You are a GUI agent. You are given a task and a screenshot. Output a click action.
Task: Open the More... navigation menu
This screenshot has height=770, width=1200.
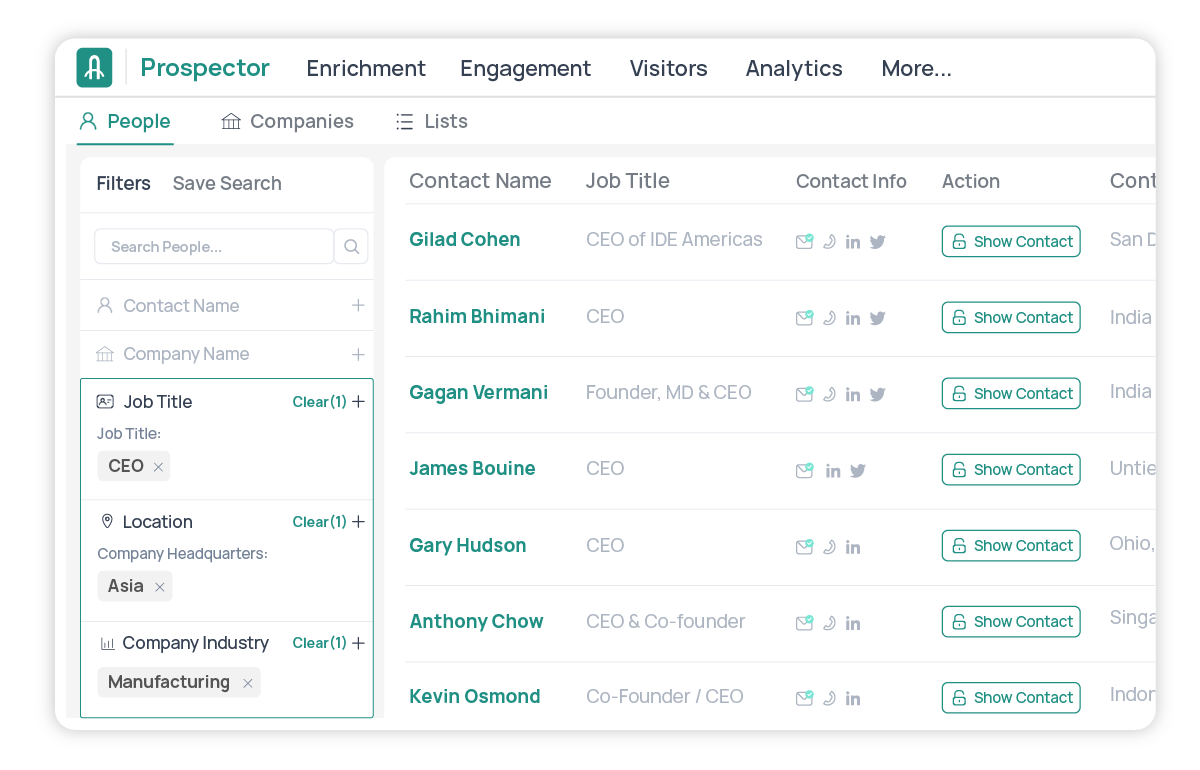916,68
